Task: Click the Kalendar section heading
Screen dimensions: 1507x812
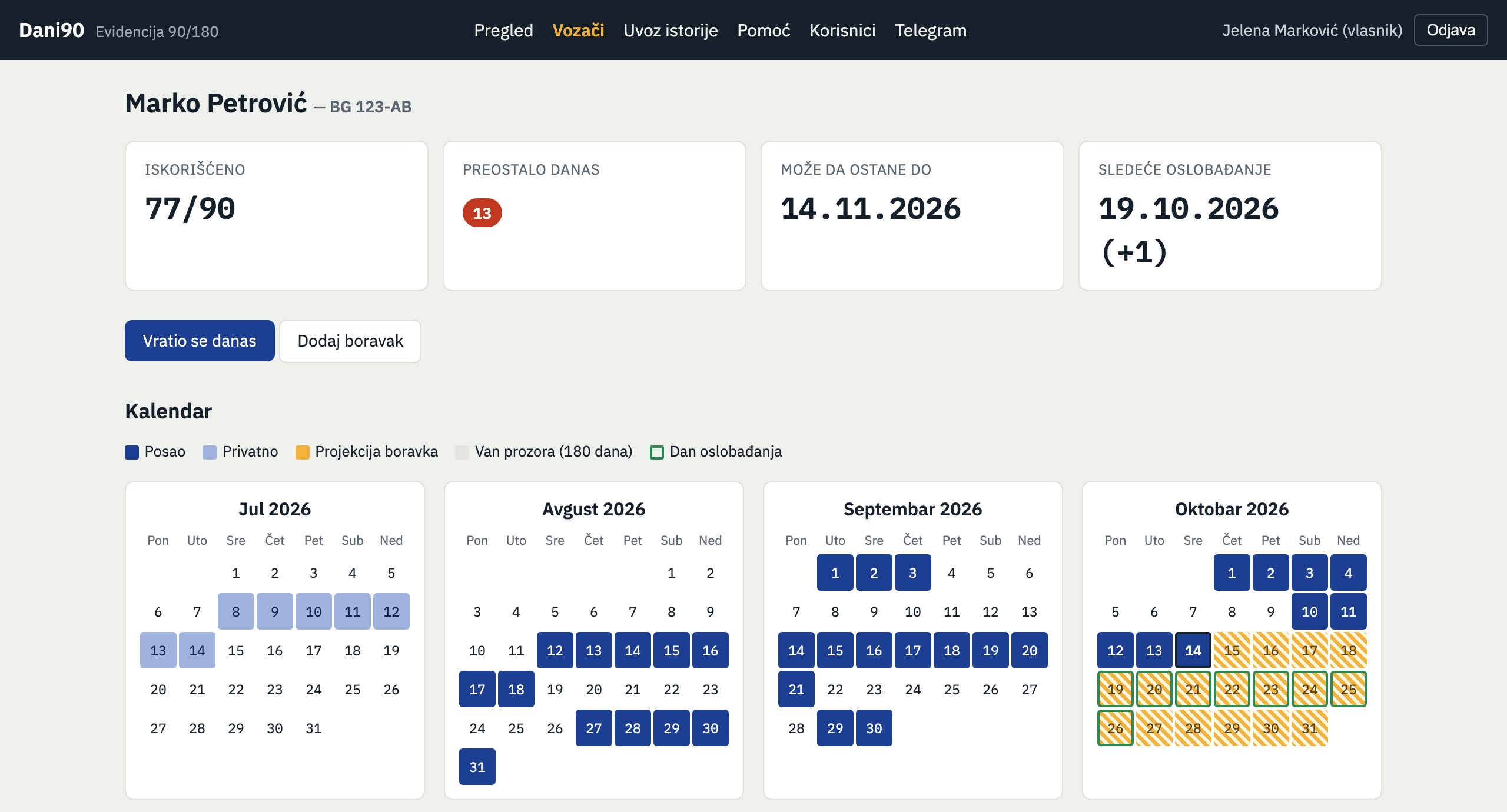Action: [168, 411]
